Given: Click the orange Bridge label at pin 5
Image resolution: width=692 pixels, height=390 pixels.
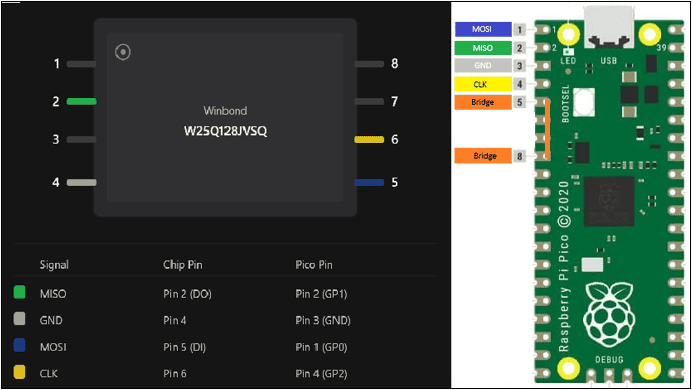Looking at the screenshot, I should click(x=483, y=102).
